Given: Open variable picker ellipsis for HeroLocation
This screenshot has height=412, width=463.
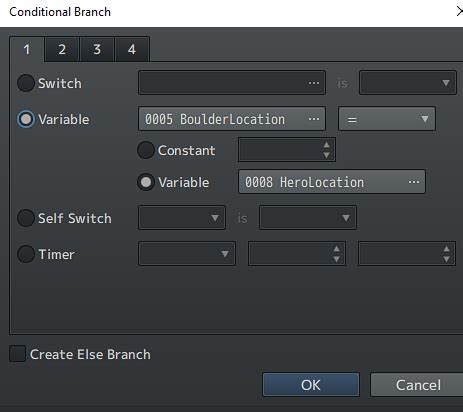Looking at the screenshot, I should click(x=414, y=182).
